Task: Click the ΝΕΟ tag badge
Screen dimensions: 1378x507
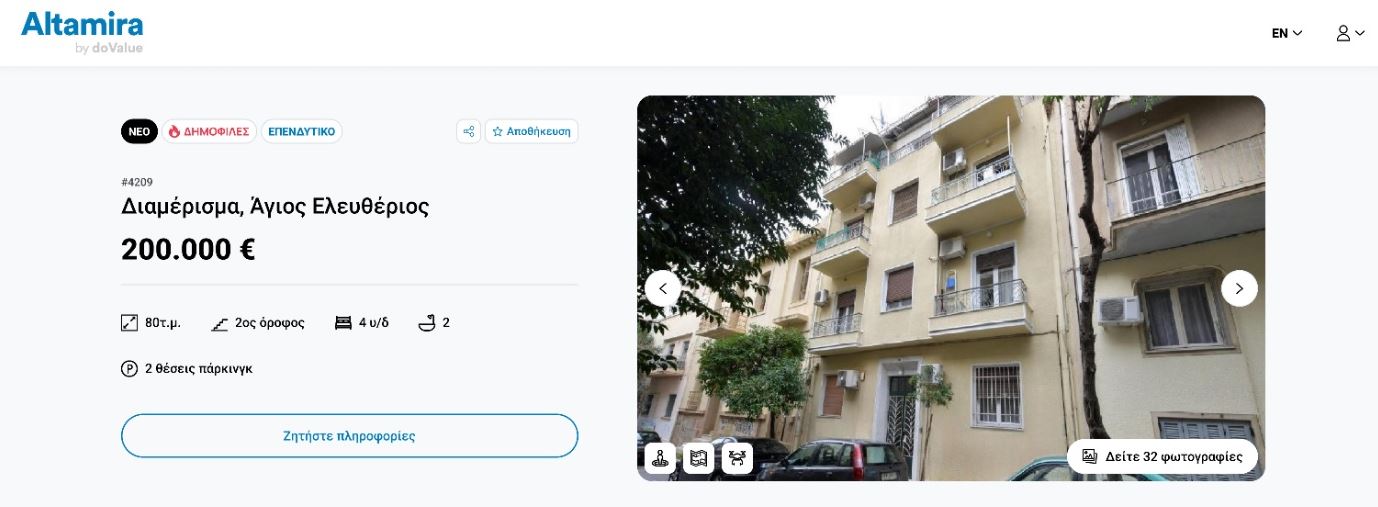Action: 139,131
